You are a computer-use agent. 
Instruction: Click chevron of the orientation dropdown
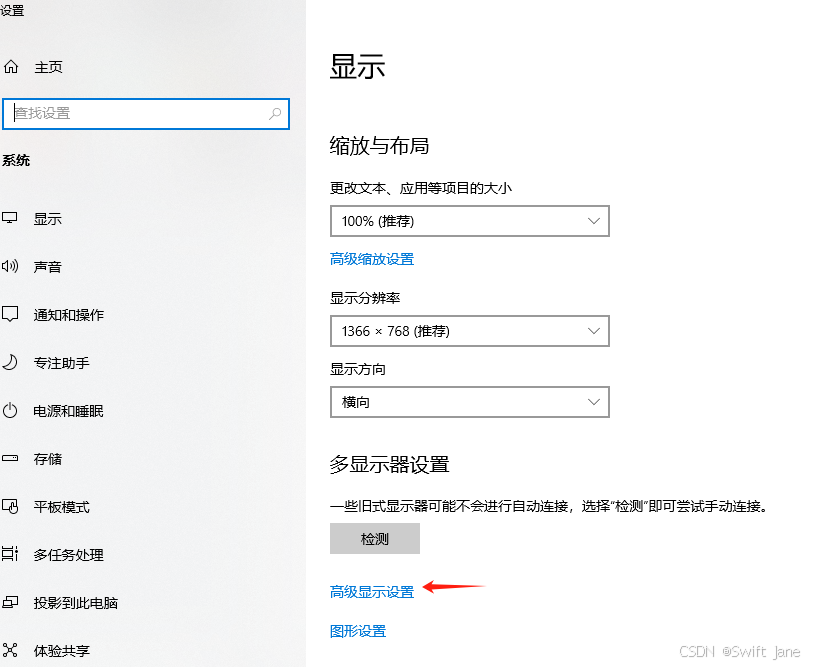click(x=594, y=402)
